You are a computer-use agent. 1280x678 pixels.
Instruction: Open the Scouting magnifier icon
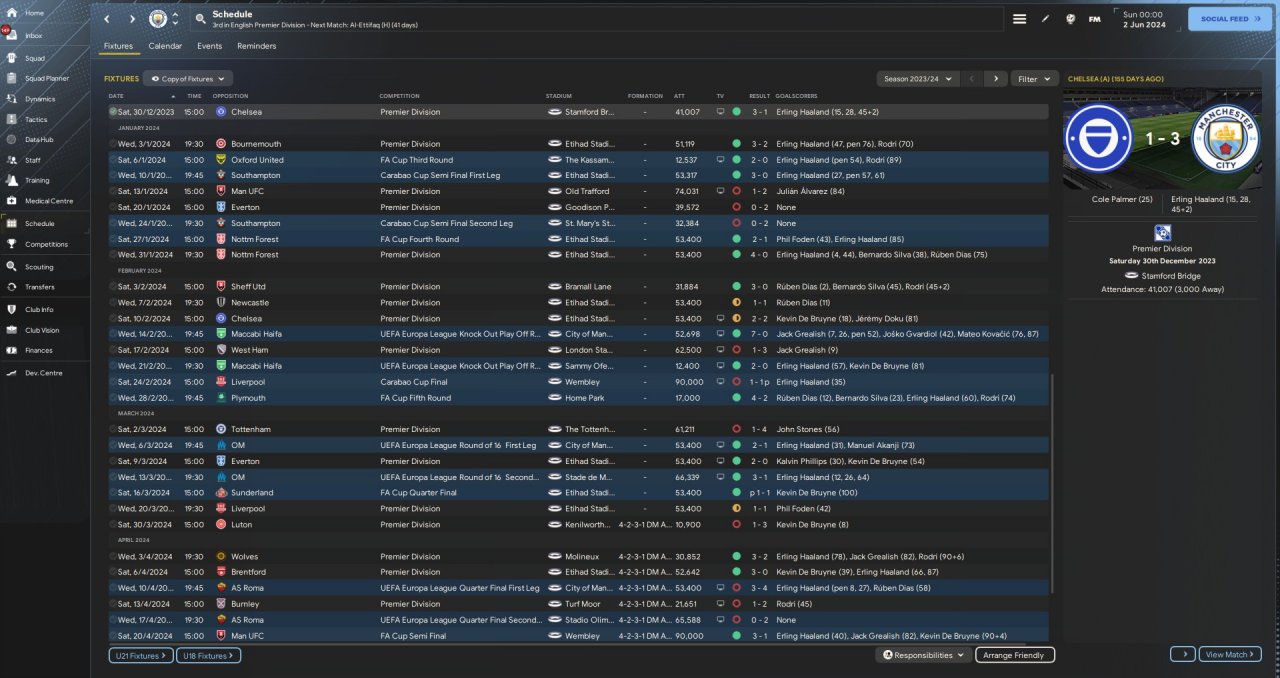[11, 267]
